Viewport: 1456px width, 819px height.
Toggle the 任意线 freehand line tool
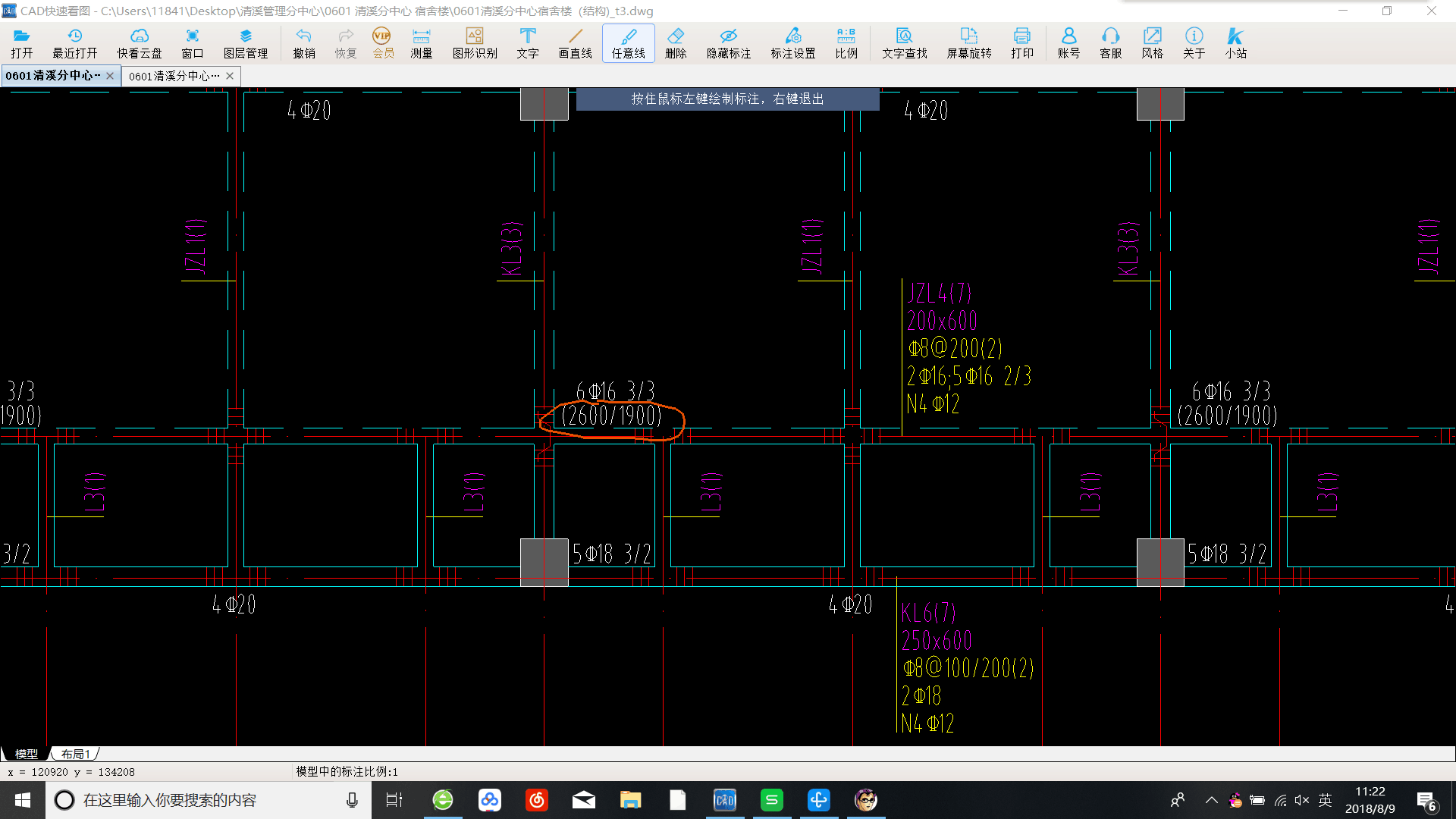[629, 43]
